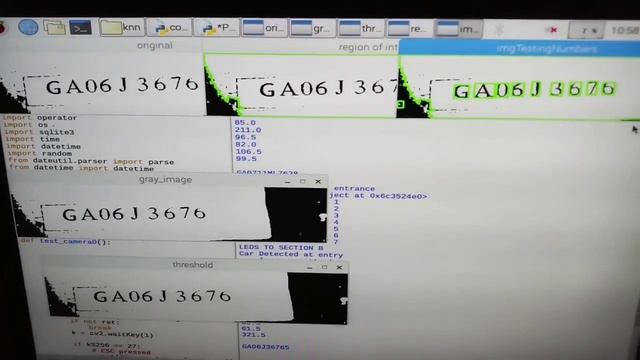Click the plate image in the gray_image window
This screenshot has width=640, height=360.
click(170, 213)
